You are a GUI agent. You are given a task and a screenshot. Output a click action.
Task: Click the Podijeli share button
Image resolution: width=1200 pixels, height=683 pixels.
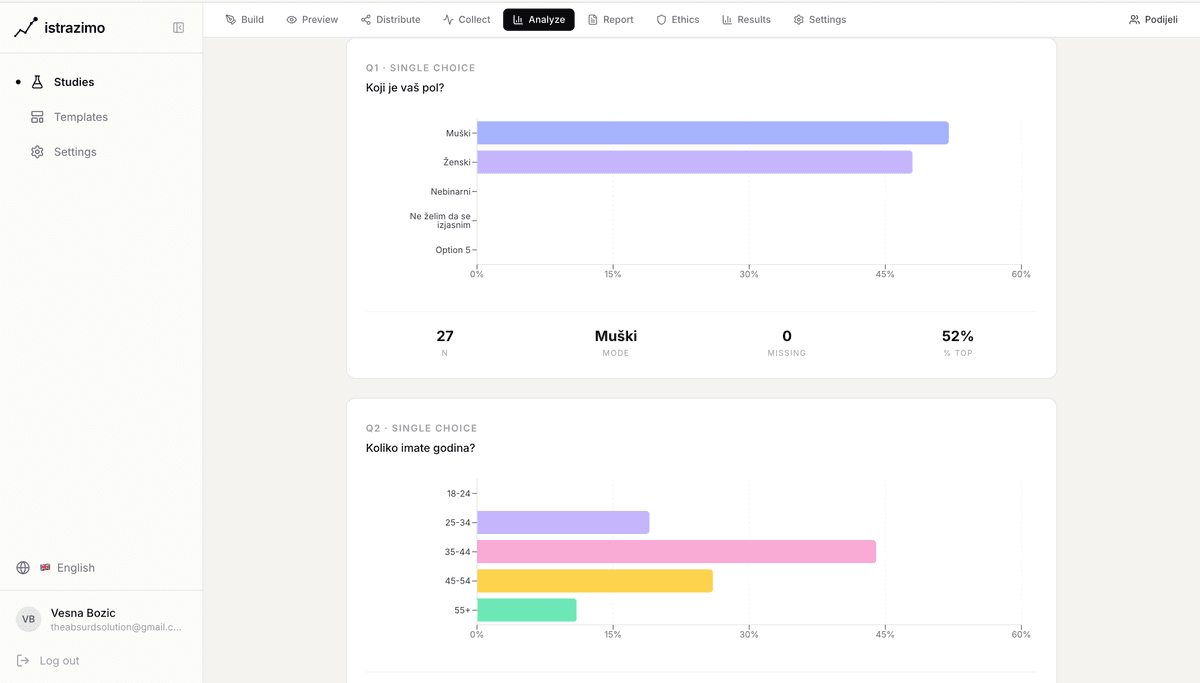[1152, 20]
